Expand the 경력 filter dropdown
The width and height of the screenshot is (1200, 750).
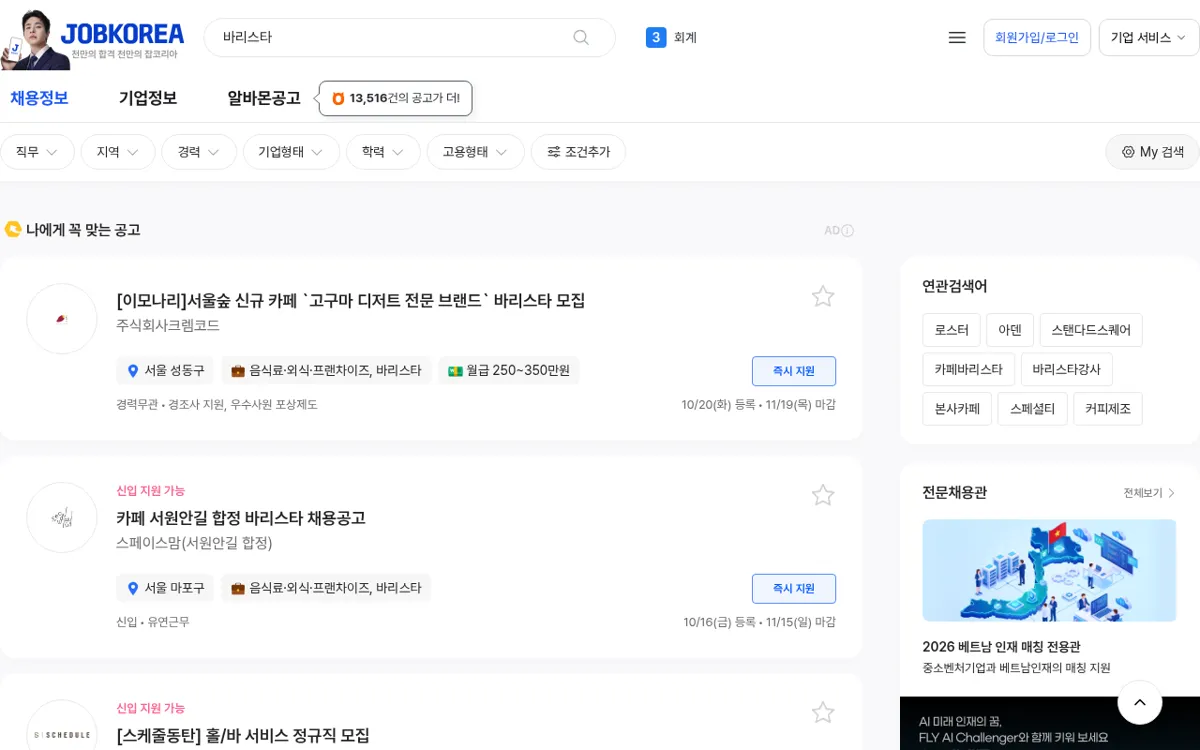coord(199,152)
